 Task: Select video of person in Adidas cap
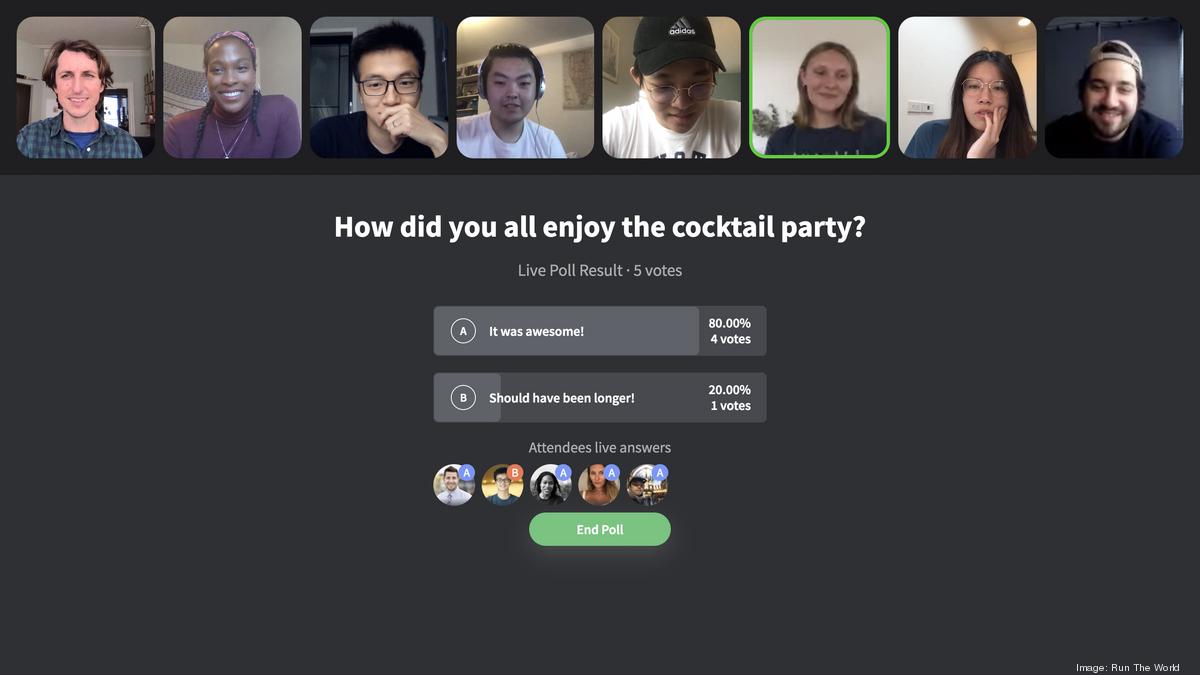click(x=672, y=87)
